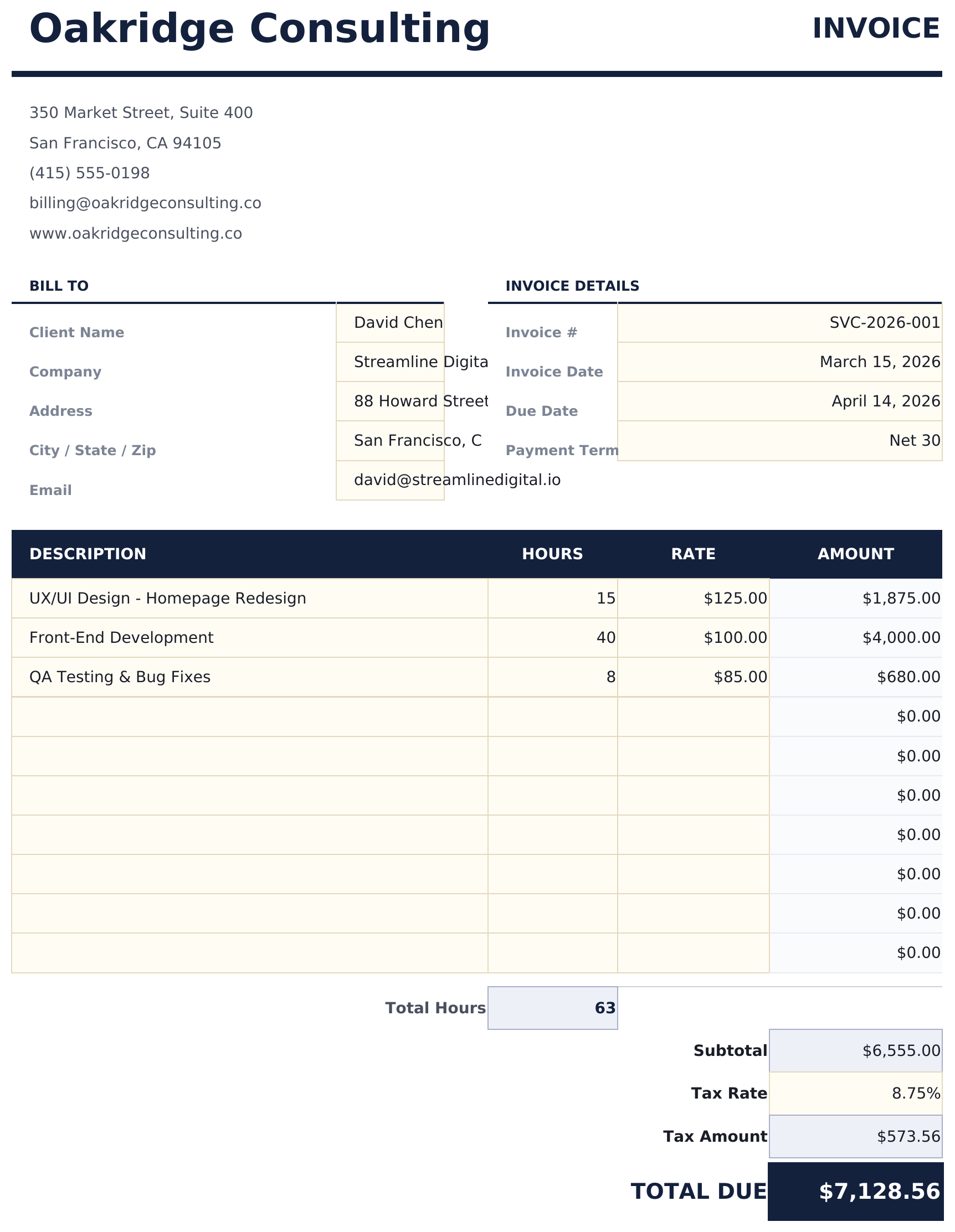The height and width of the screenshot is (1232, 955).
Task: Click the Tax Amount value $573.56
Action: (855, 1137)
